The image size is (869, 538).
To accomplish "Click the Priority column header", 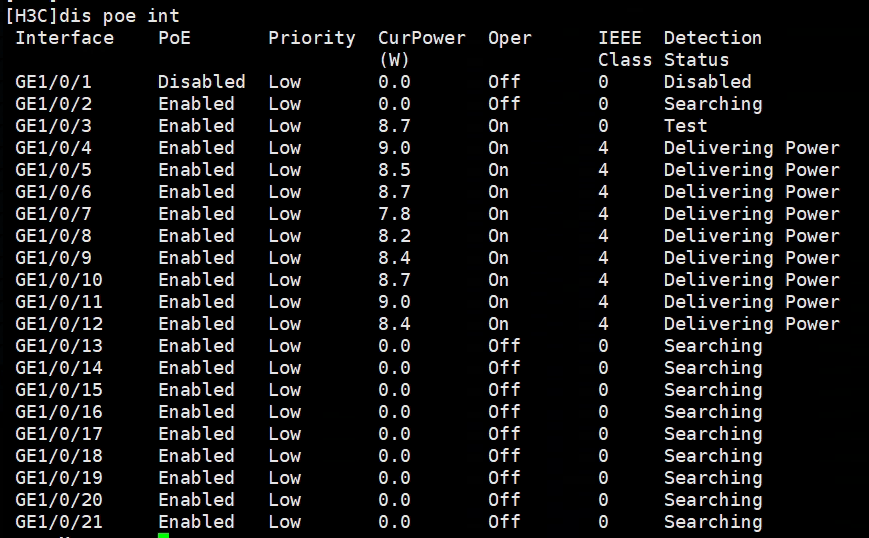I will click(x=311, y=38).
